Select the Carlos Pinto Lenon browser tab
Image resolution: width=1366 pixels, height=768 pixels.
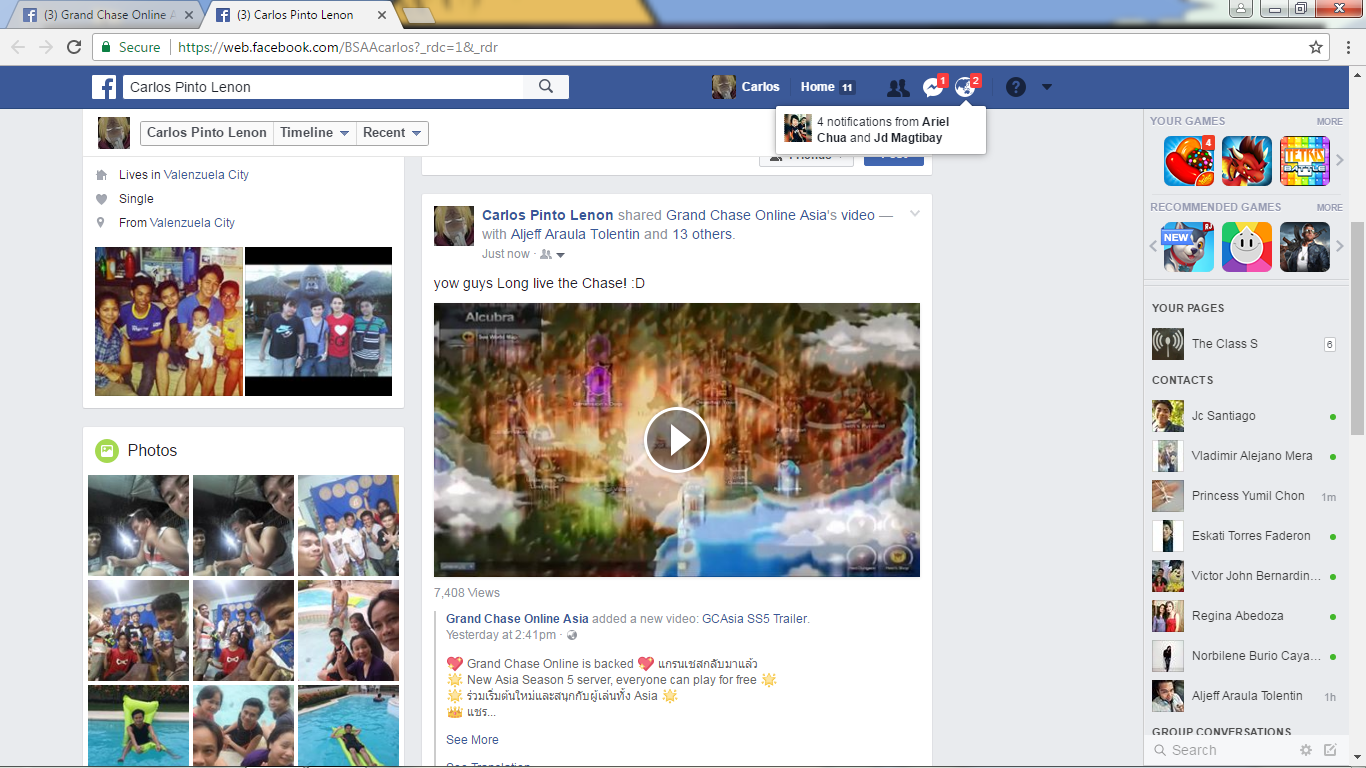(301, 15)
